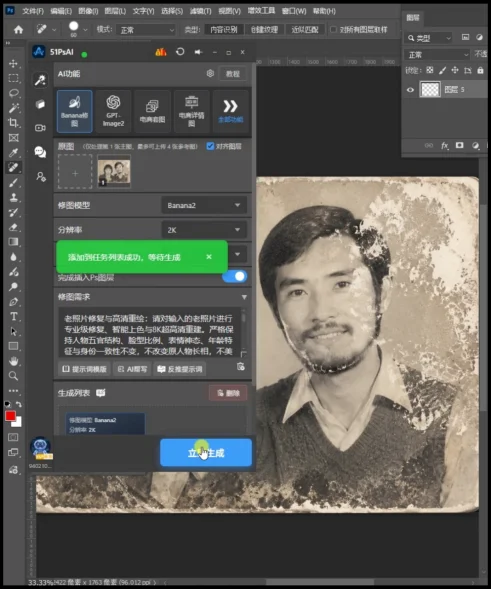Open the 模式 正常 blending dropdown
Image resolution: width=492 pixels, height=589 pixels.
tap(146, 30)
